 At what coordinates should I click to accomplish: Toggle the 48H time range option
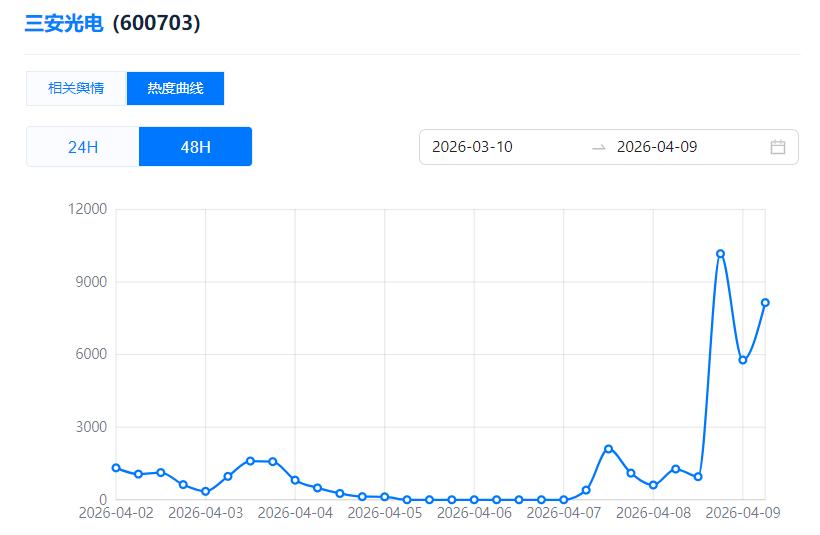click(x=195, y=147)
